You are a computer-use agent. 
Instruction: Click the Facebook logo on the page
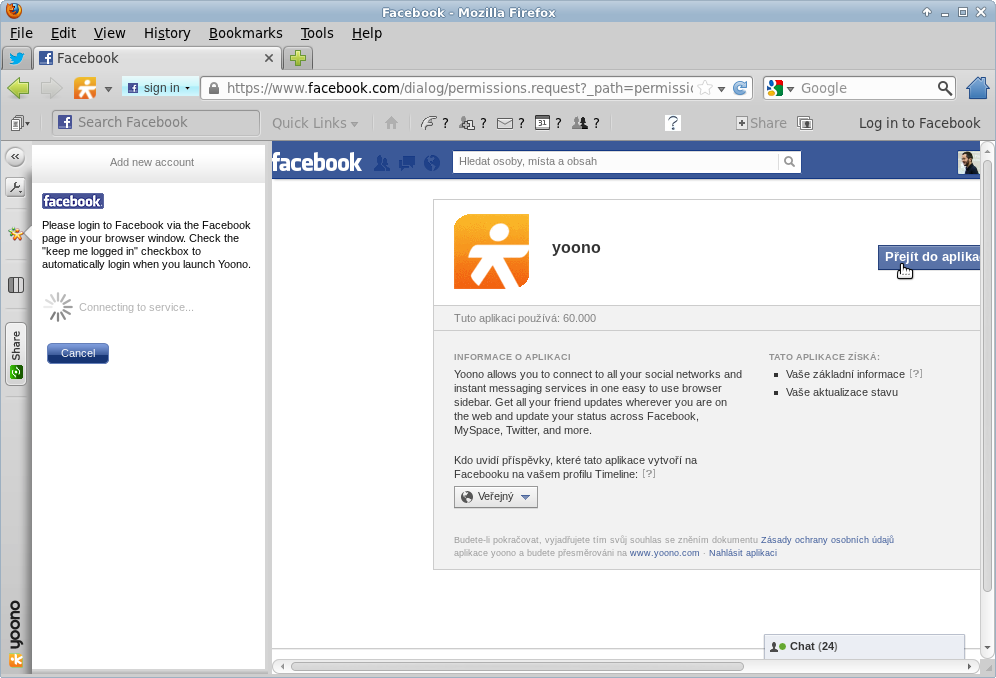317,163
